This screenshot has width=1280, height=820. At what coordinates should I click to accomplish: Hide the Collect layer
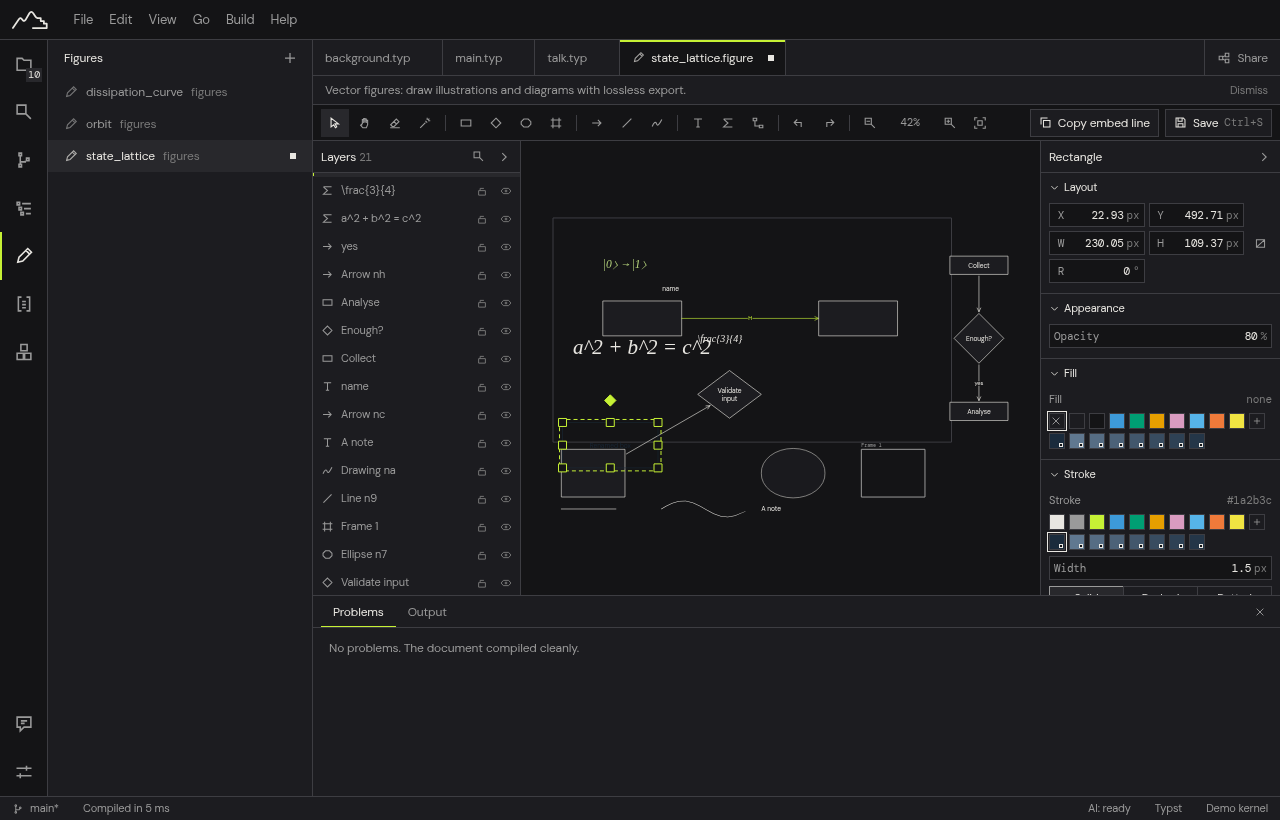point(506,359)
